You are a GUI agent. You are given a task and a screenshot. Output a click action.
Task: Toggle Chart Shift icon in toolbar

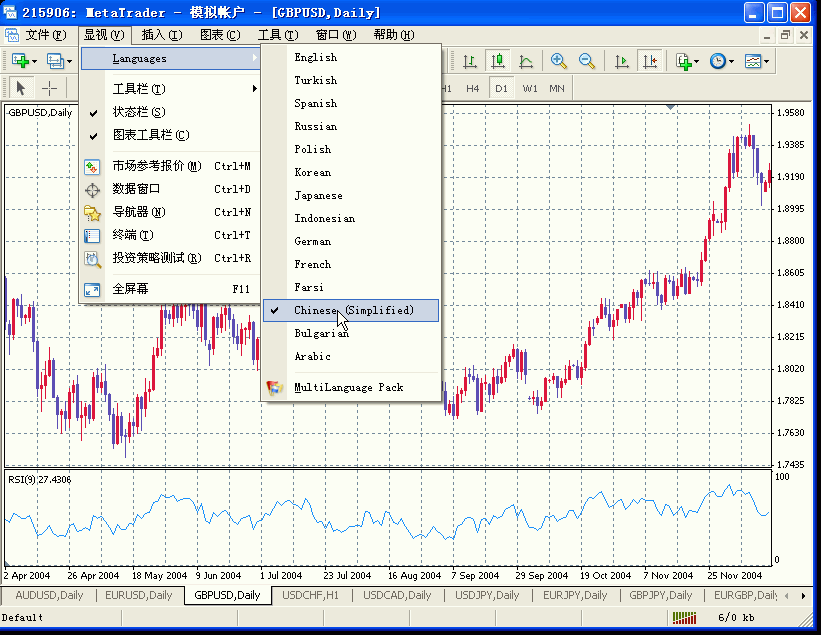[650, 61]
